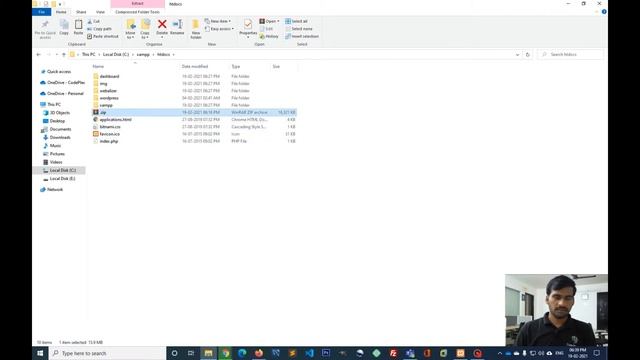Open Downloads in the navigation pane

[60, 138]
